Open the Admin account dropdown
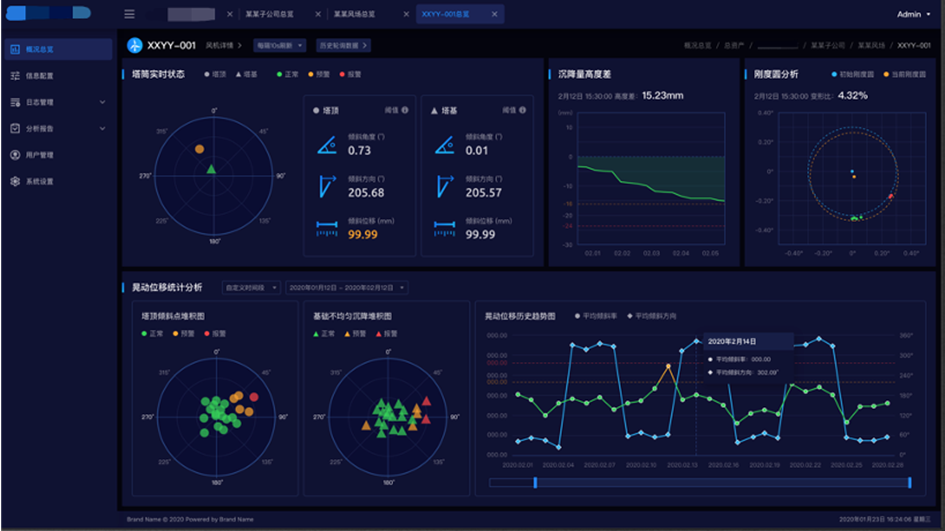This screenshot has height=531, width=945. point(913,14)
